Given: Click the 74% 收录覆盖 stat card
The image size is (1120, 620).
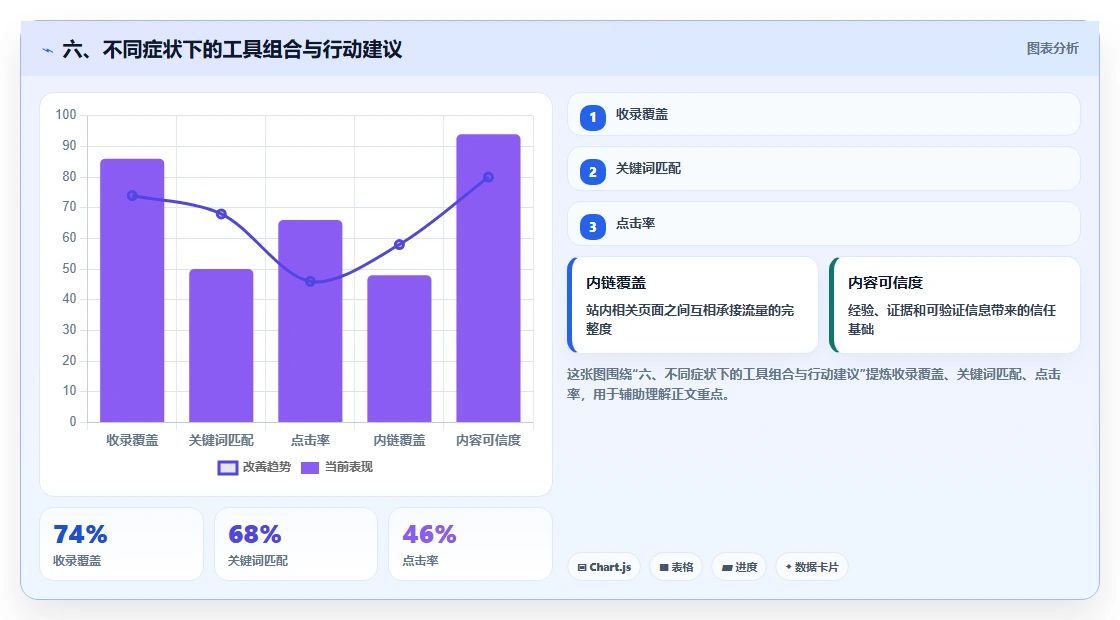Looking at the screenshot, I should coord(121,544).
